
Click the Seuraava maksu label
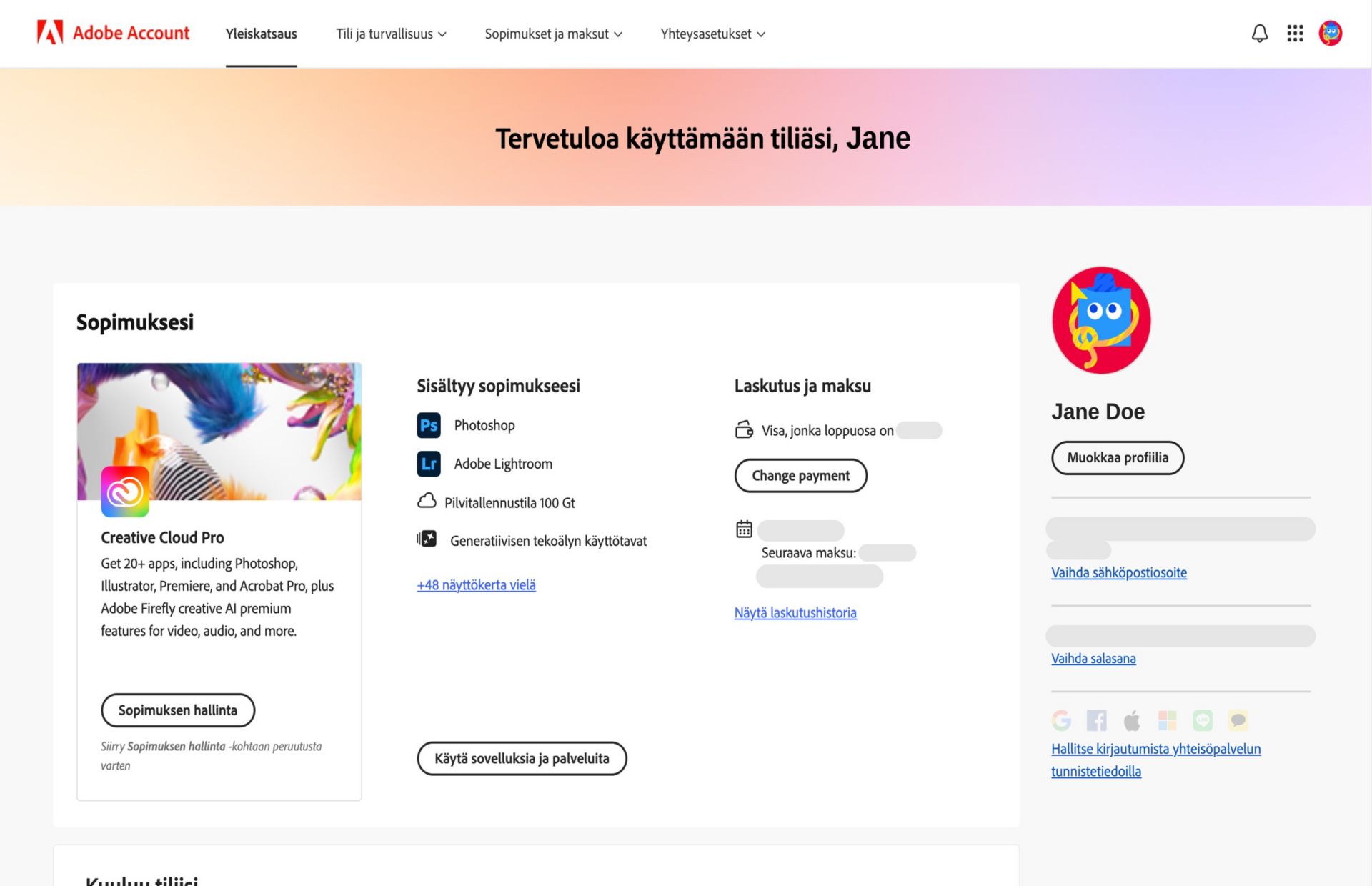click(x=808, y=552)
